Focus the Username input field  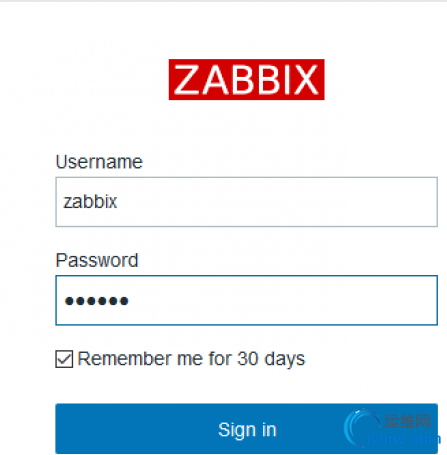246,202
